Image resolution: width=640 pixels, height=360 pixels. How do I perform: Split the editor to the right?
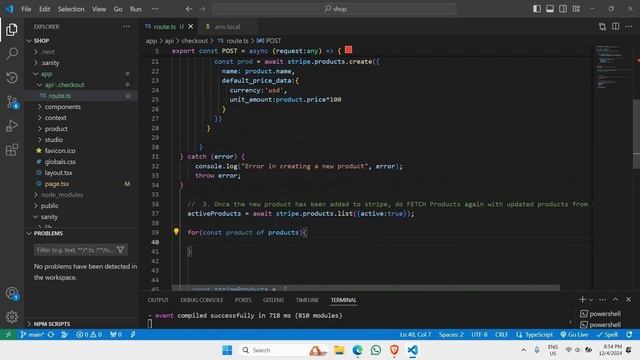(x=615, y=27)
